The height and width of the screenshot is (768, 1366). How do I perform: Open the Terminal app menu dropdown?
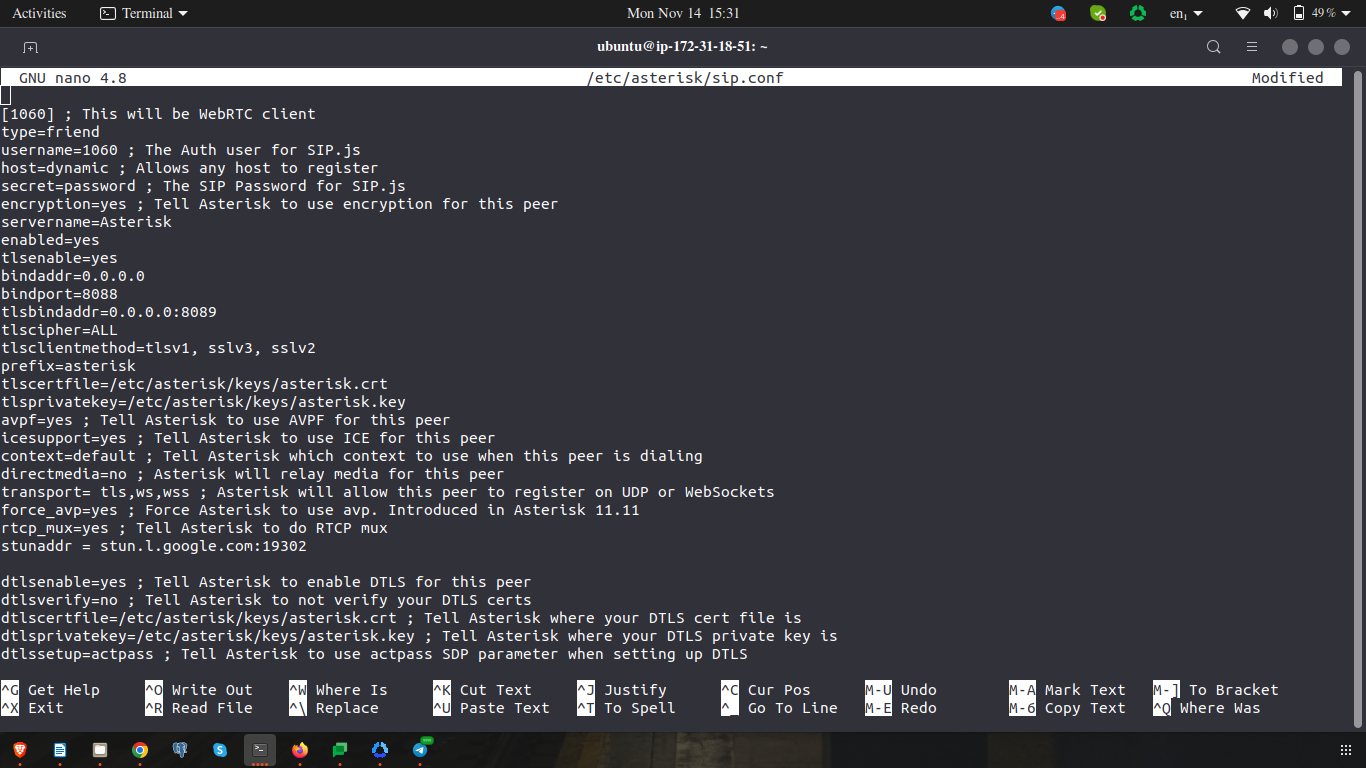click(144, 13)
